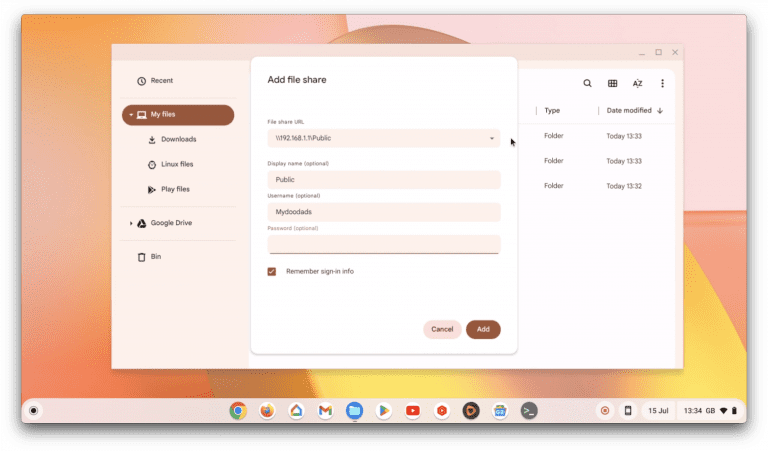Open the AZ sort options
Viewport: 768px width, 451px height.
637,84
